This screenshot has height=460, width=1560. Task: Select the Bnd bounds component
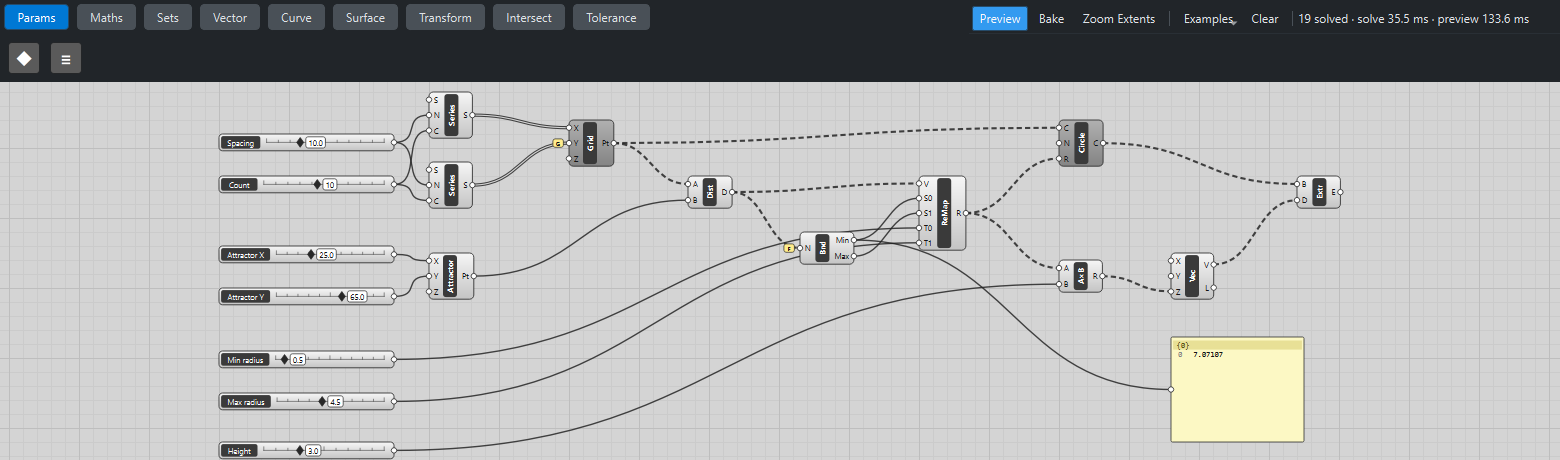tap(827, 247)
